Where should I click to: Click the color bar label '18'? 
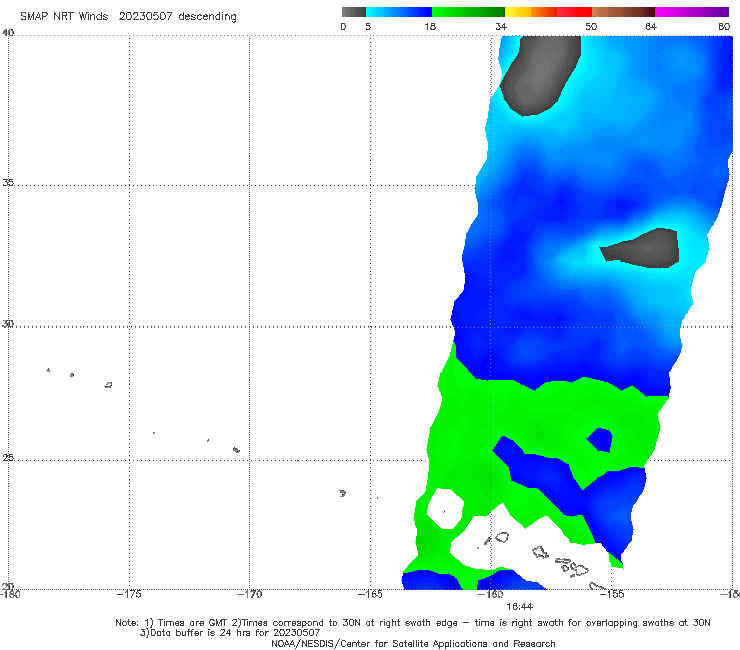coord(430,26)
